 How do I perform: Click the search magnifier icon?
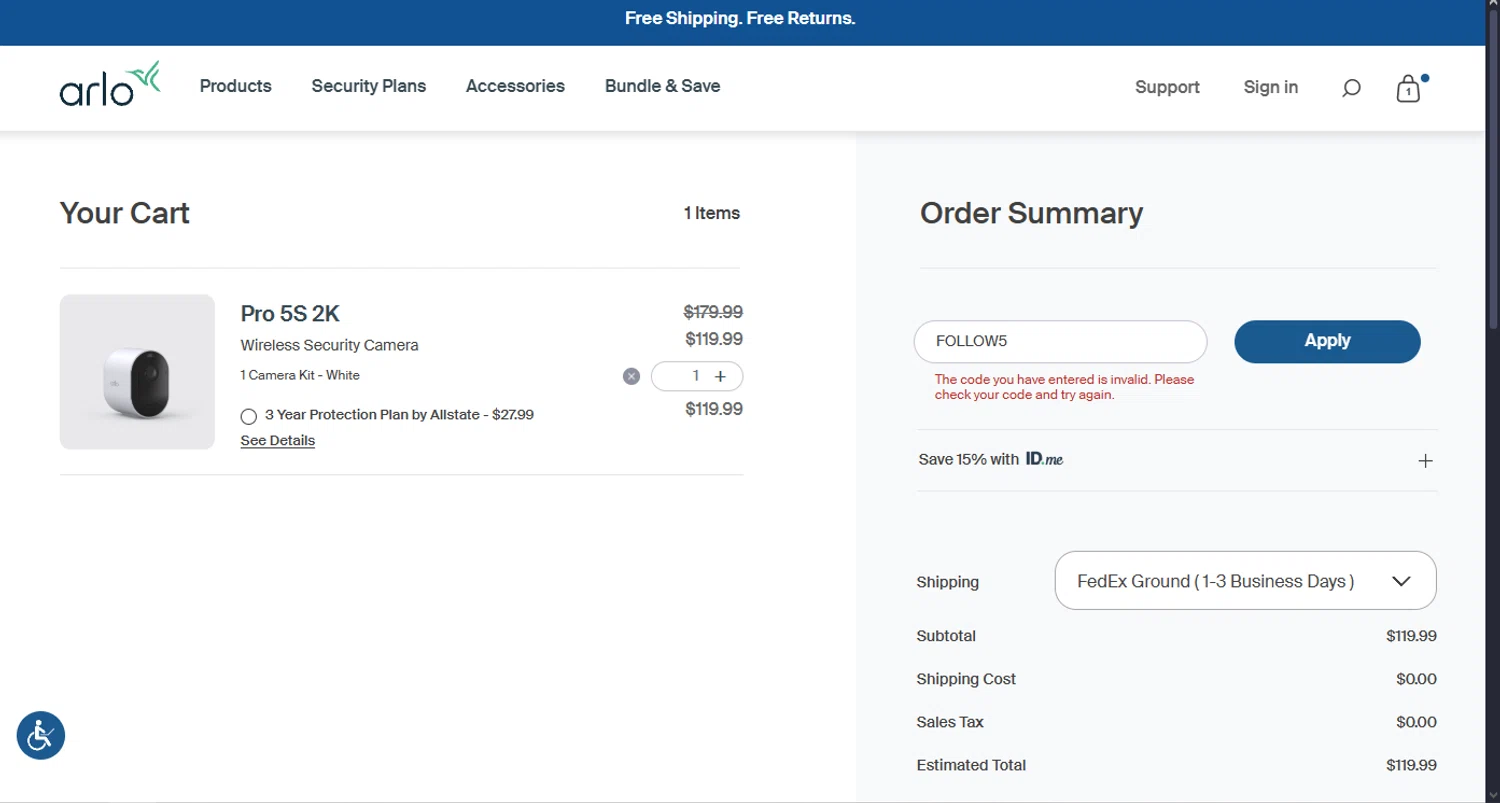[x=1351, y=88]
